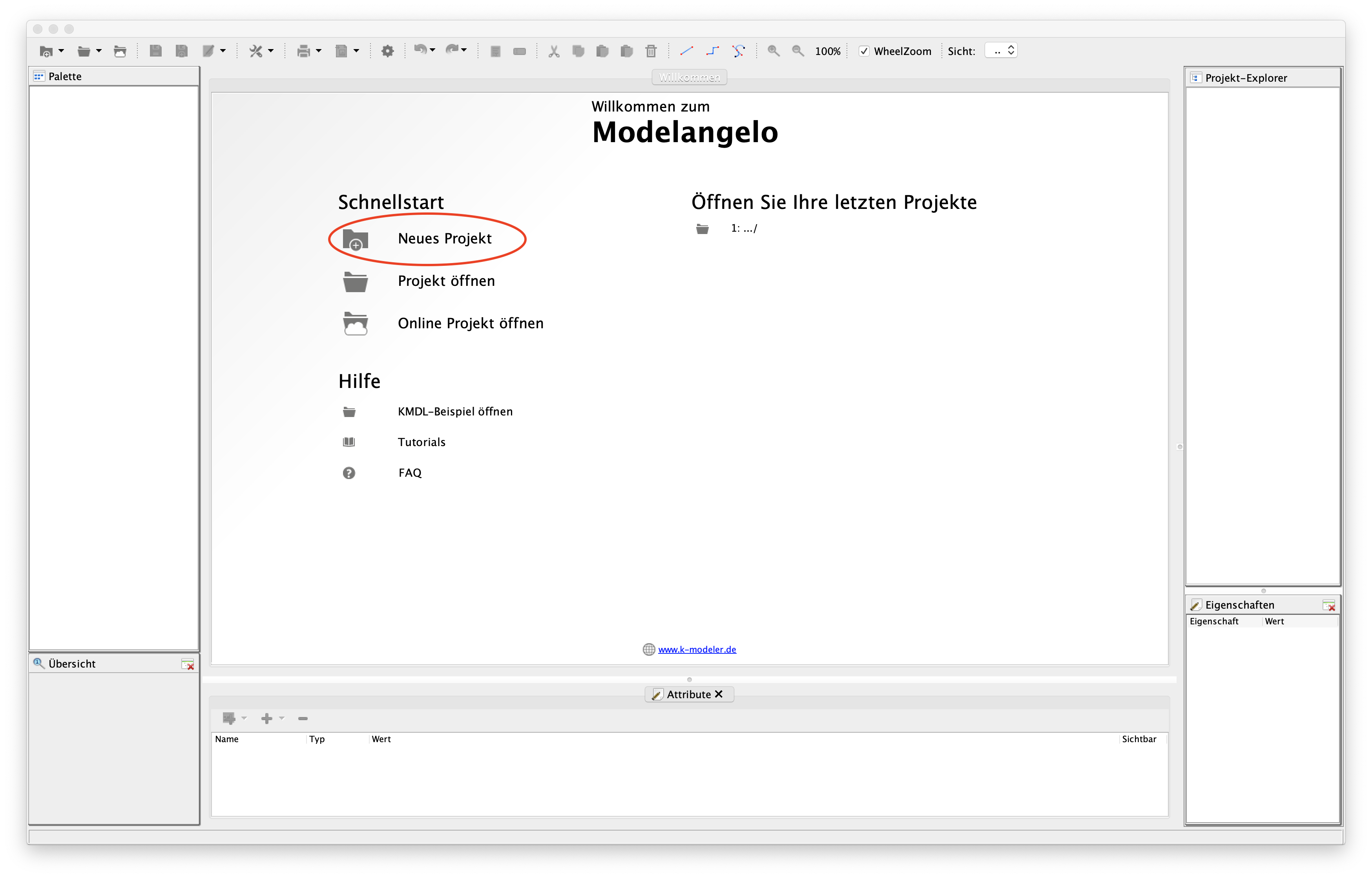Expand the new project toolbar dropdown arrow
Image resolution: width=1372 pixels, height=878 pixels.
pos(62,51)
